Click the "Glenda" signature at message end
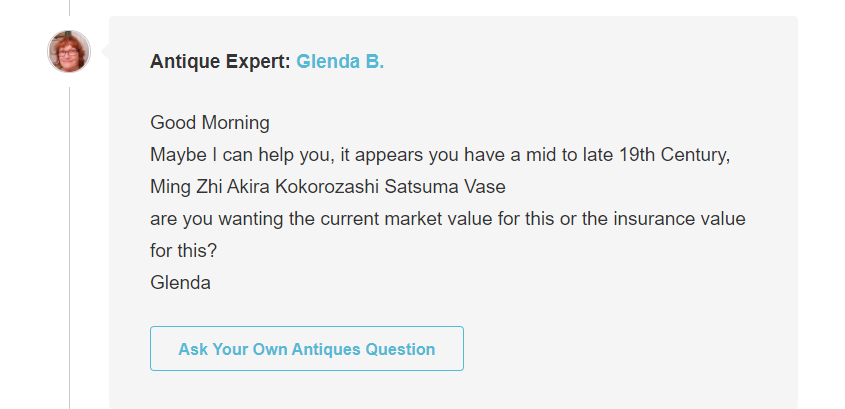Screen dimensions: 845x409 [180, 282]
